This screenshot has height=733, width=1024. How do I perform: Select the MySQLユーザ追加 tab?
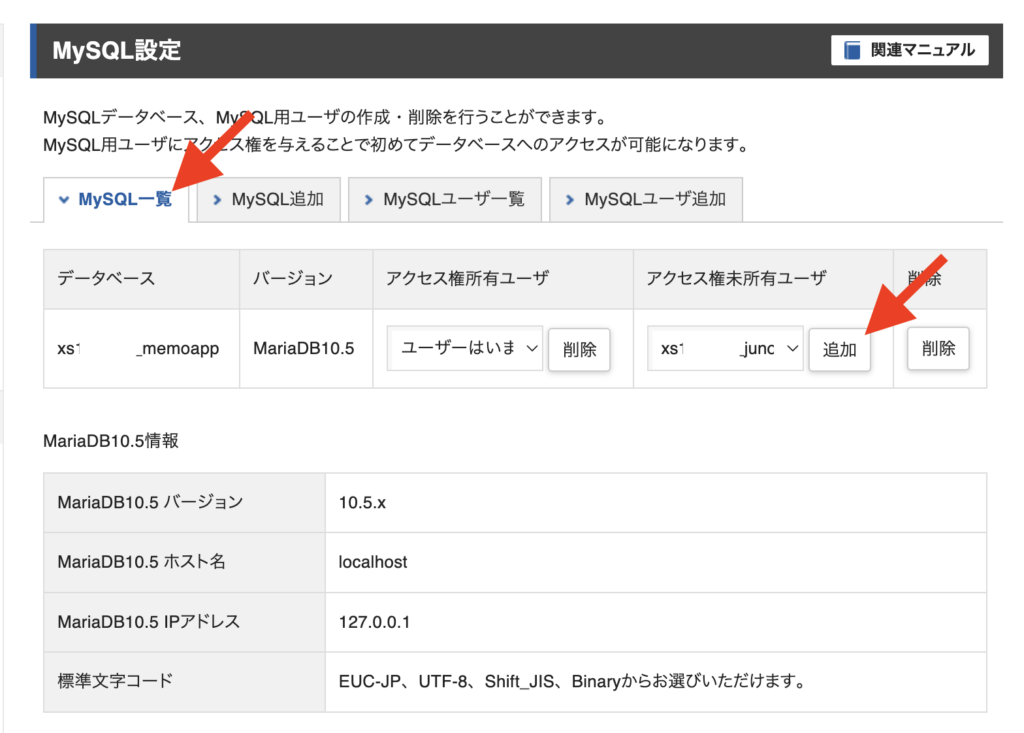[x=646, y=199]
